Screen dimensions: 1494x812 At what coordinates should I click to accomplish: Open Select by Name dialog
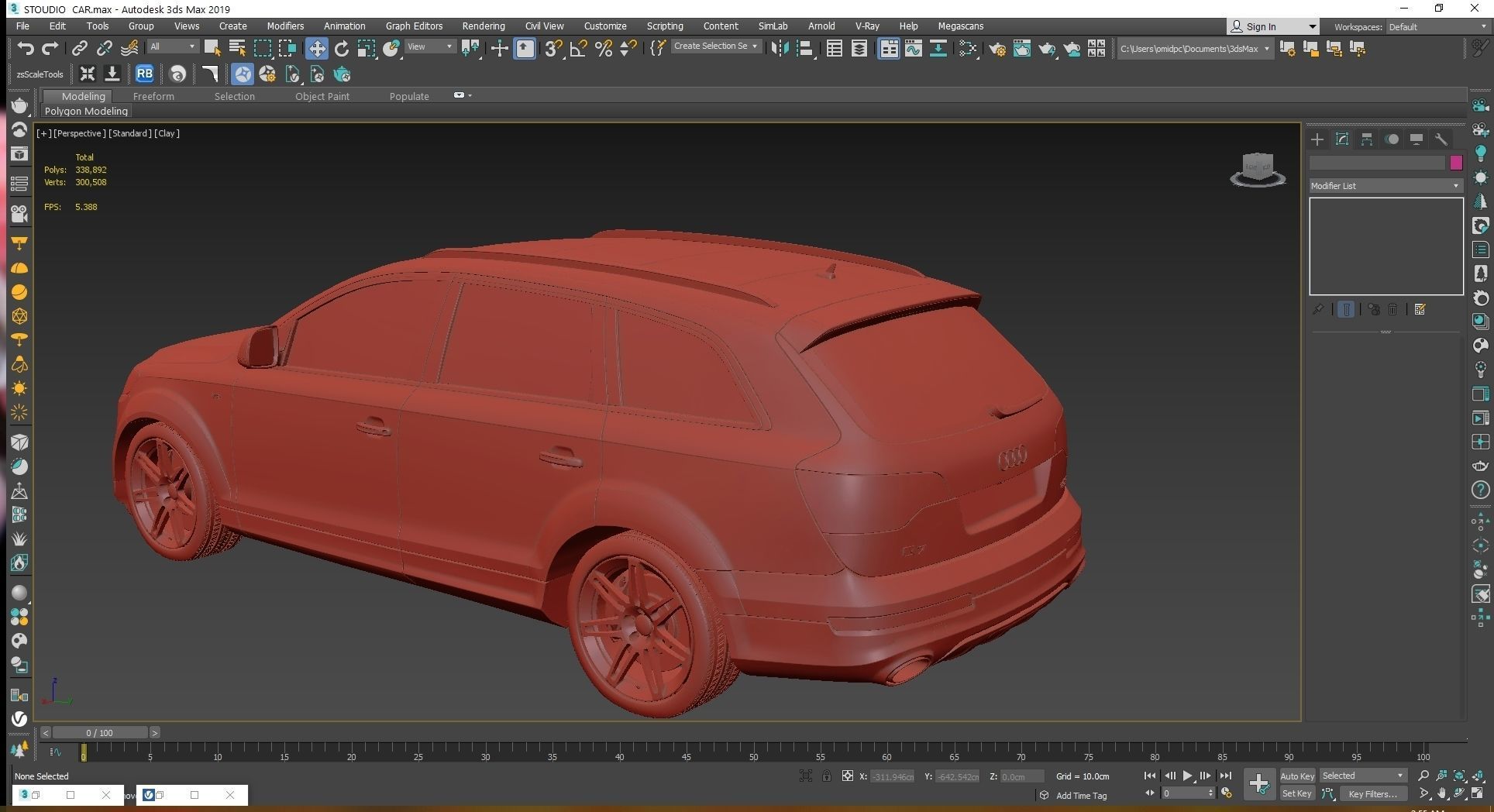tap(237, 48)
